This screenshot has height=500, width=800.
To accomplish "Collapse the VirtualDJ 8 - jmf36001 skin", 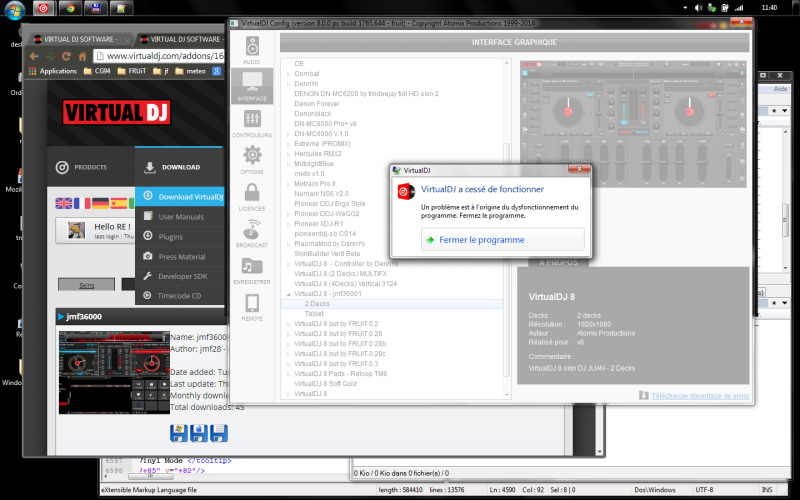I will click(289, 295).
